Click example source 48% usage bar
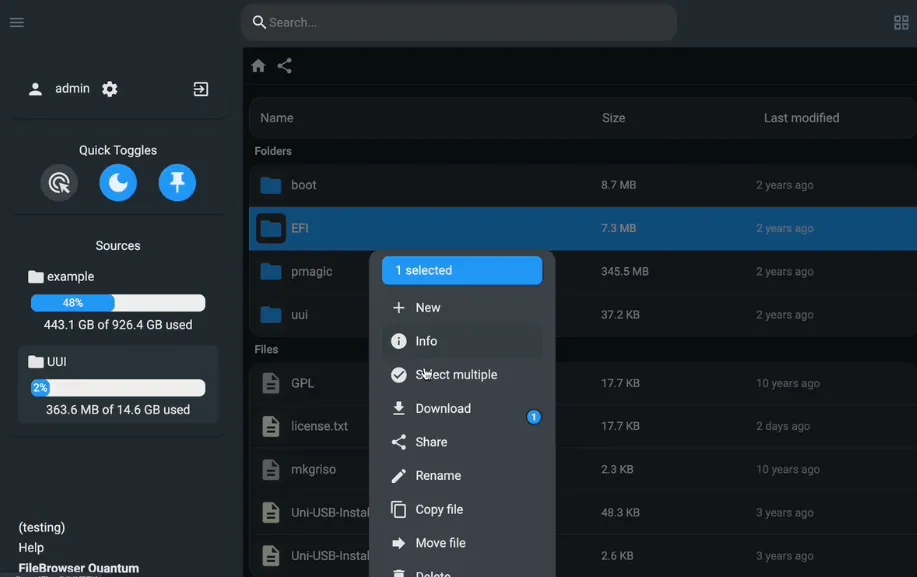This screenshot has width=917, height=577. coord(118,303)
